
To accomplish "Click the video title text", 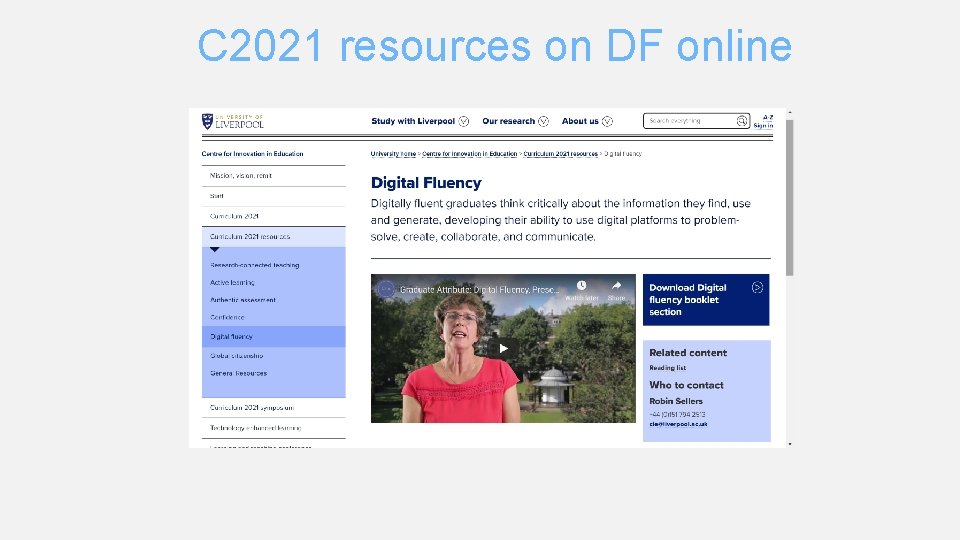I will [479, 290].
